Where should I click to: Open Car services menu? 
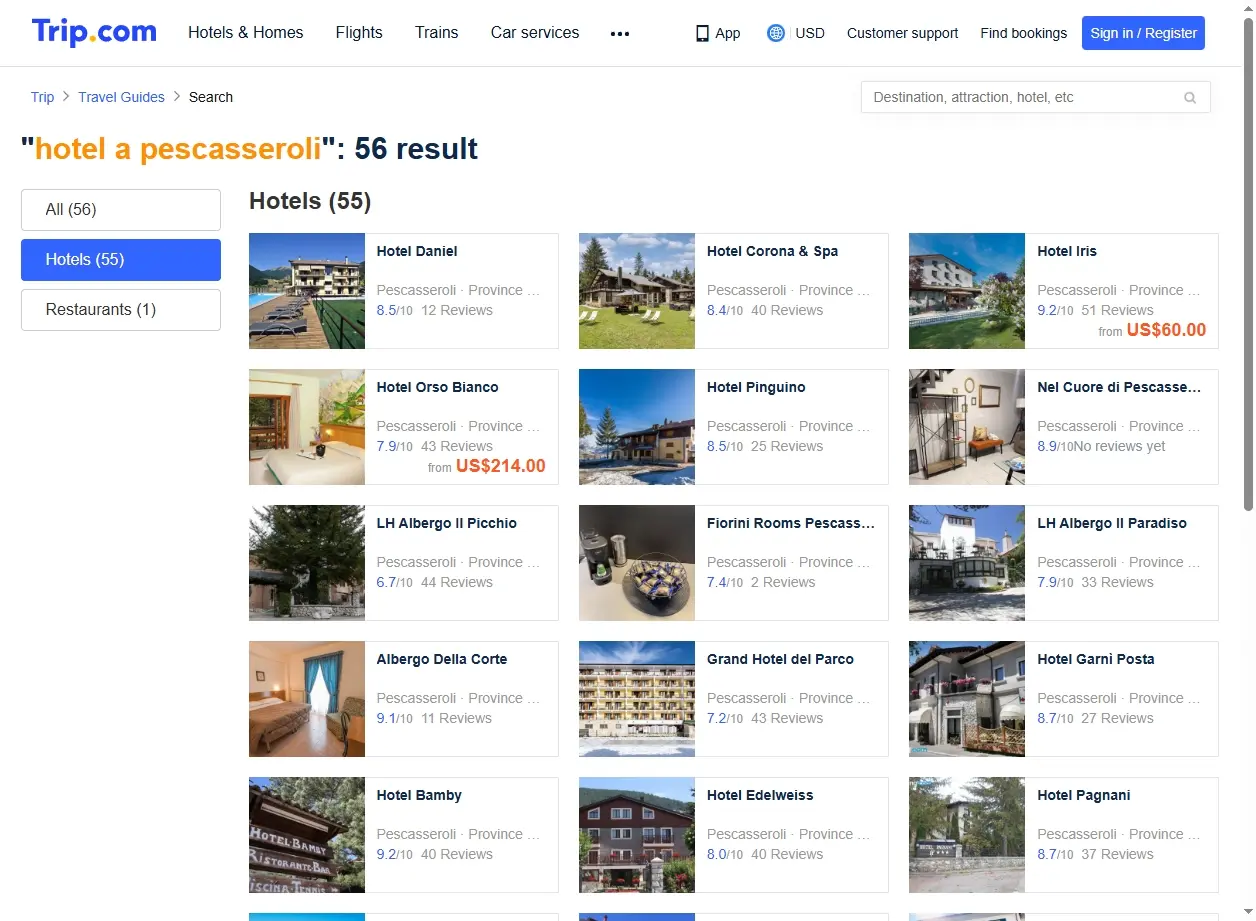click(535, 32)
